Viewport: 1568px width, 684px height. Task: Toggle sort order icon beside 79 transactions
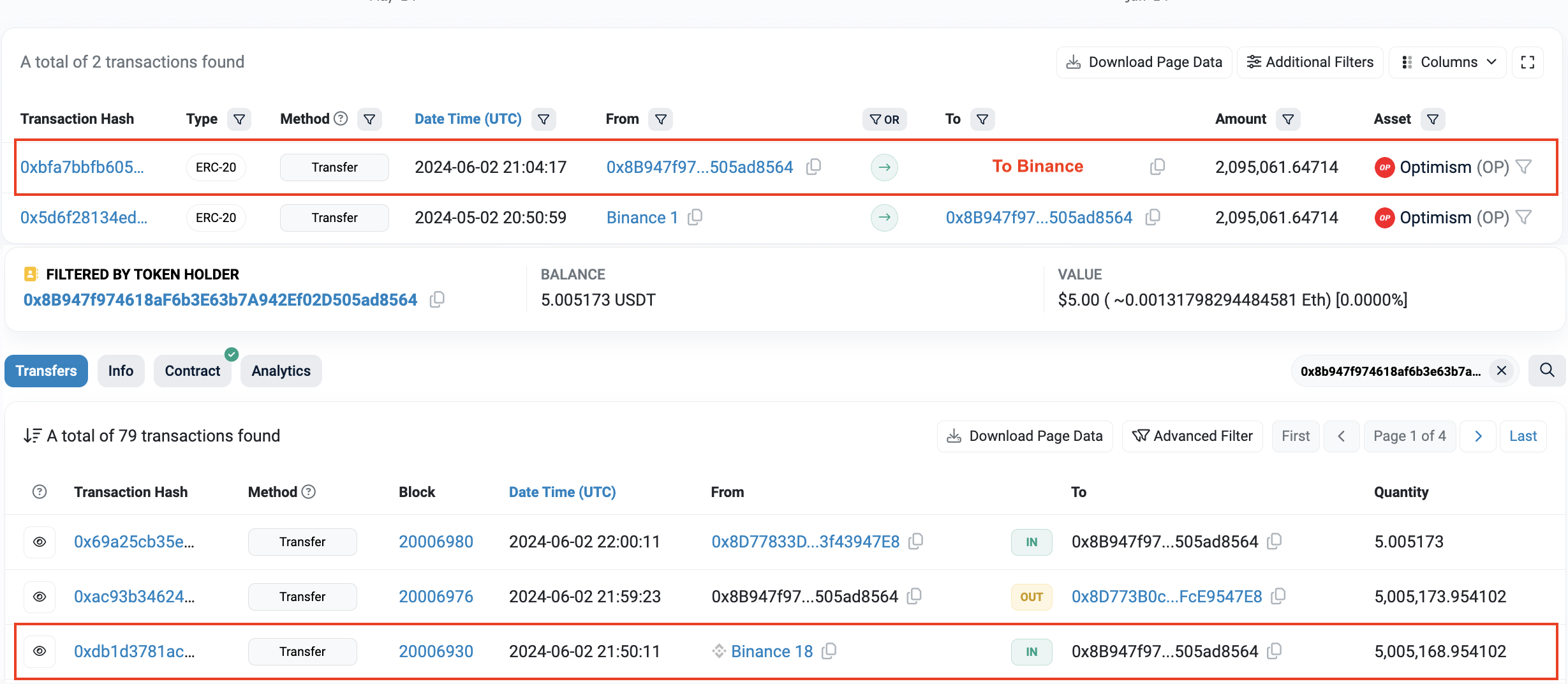click(x=32, y=436)
